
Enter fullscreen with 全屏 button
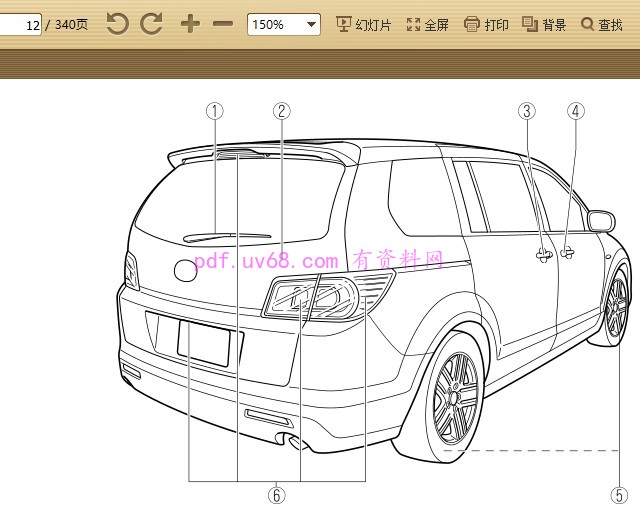427,24
